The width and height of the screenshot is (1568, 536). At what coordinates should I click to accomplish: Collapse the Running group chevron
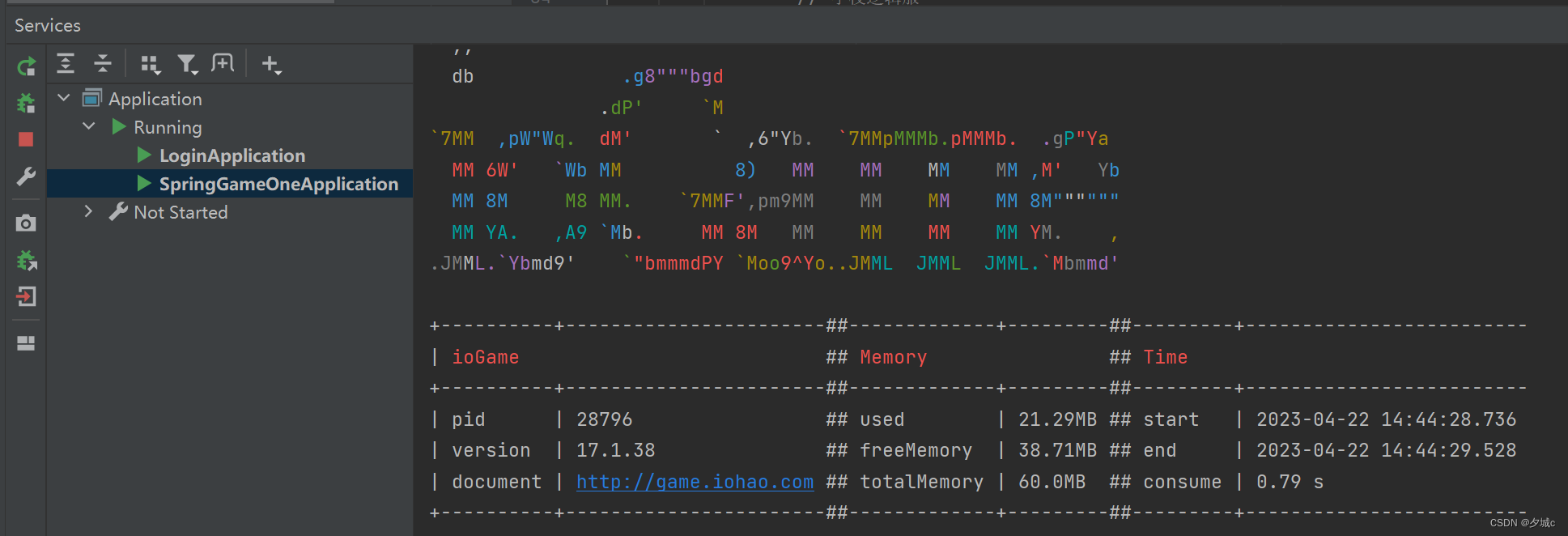coord(89,126)
